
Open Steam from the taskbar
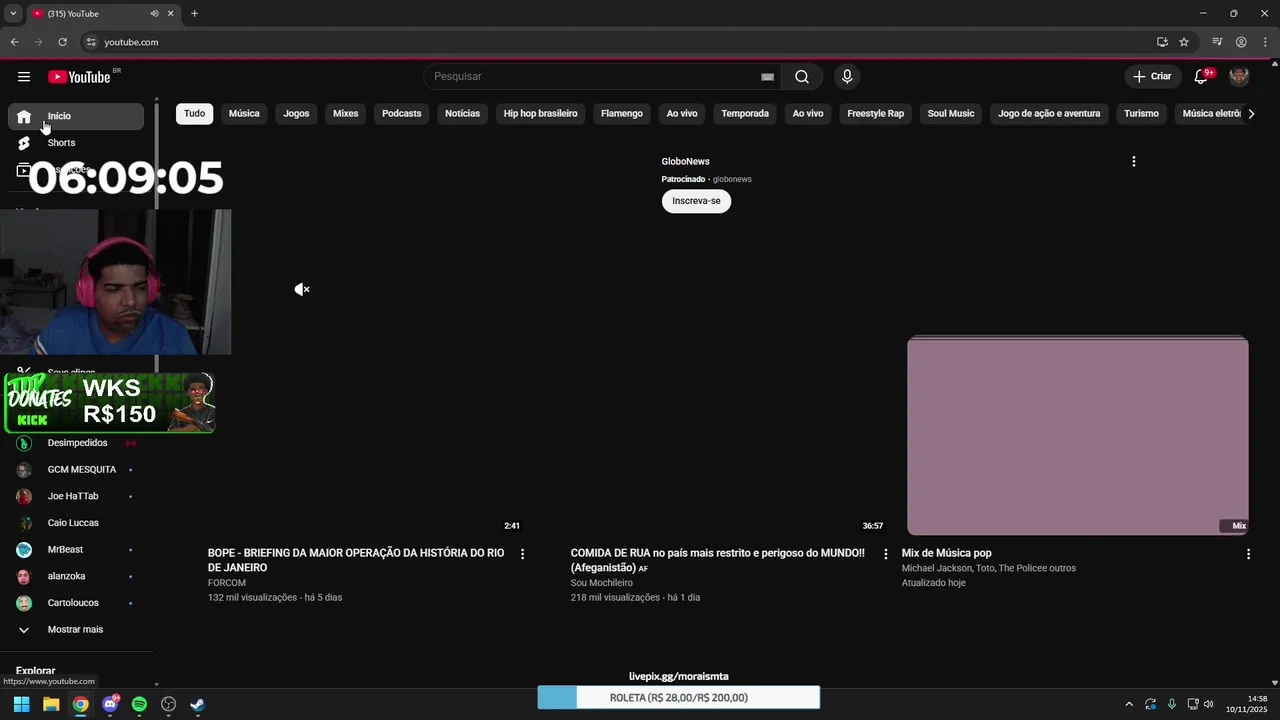198,704
